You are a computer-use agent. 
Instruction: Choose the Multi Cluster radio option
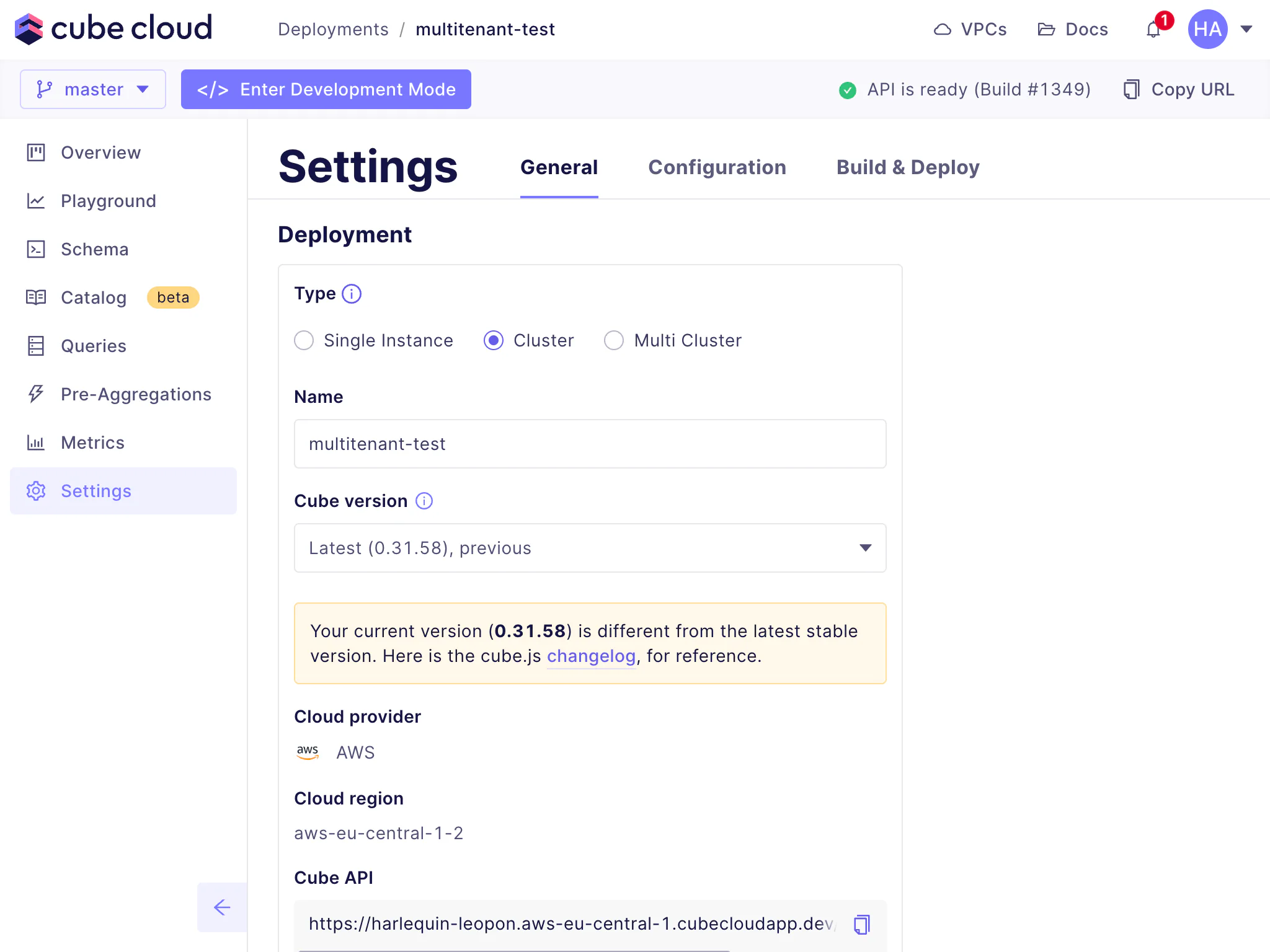614,340
